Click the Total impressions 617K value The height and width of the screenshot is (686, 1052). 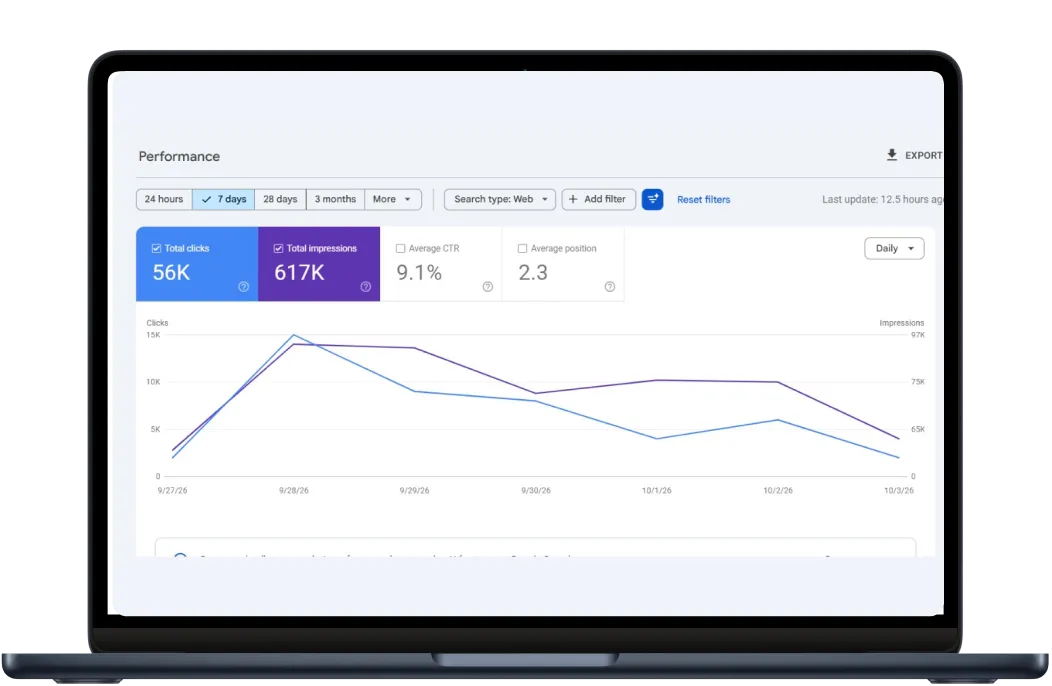point(299,273)
